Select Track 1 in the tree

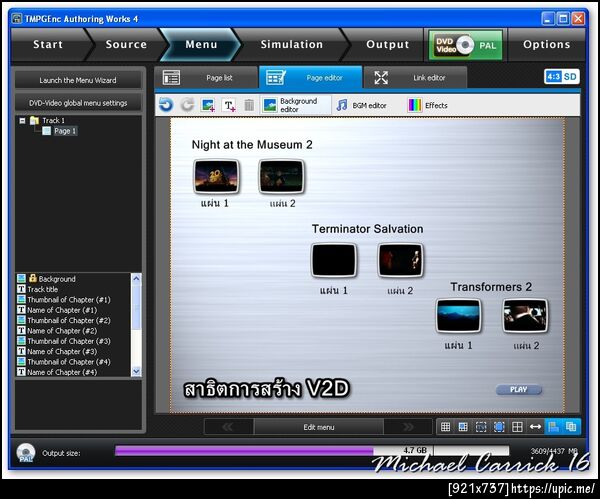pos(53,121)
